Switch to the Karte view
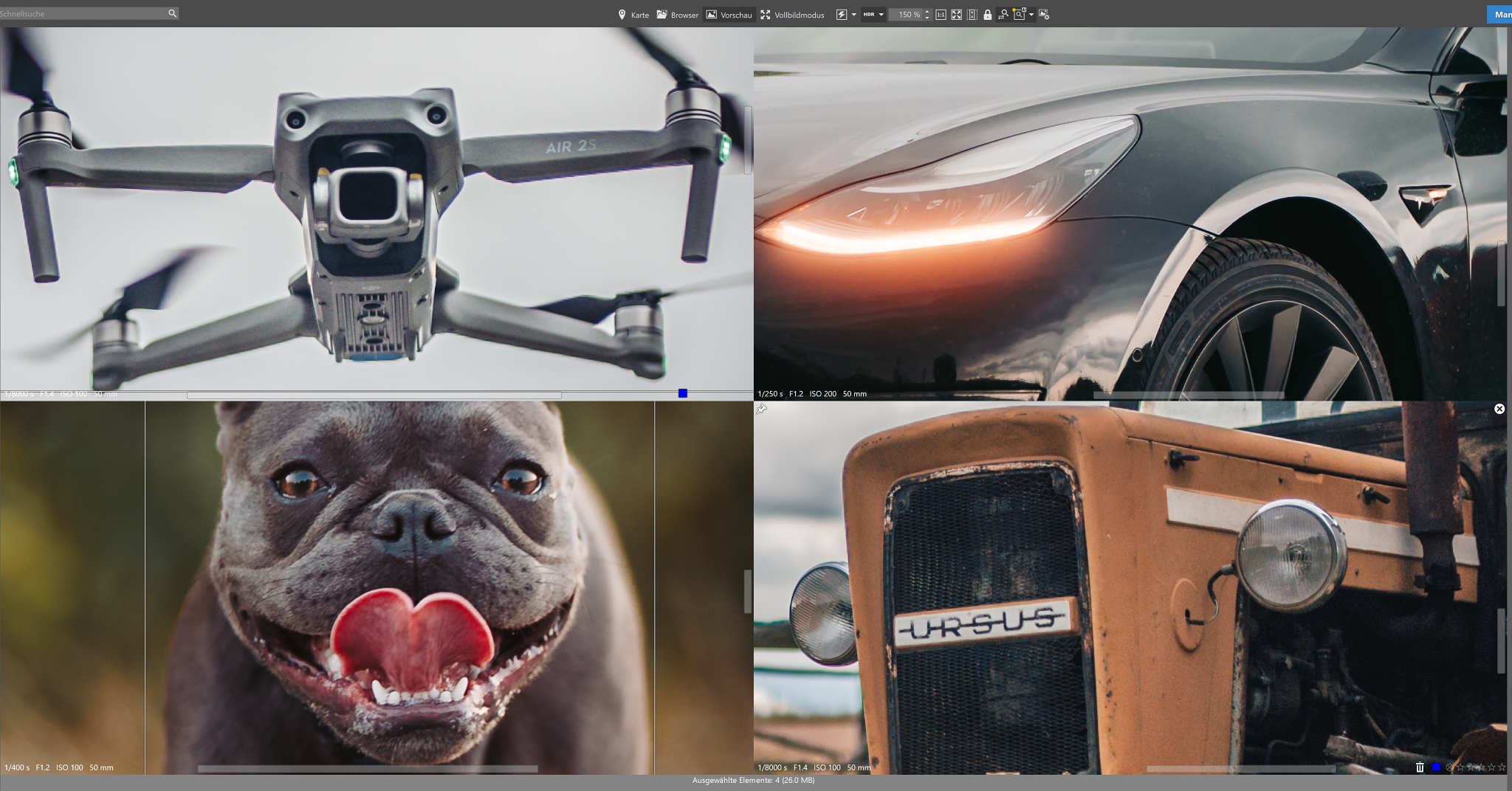The height and width of the screenshot is (791, 1512). (633, 15)
